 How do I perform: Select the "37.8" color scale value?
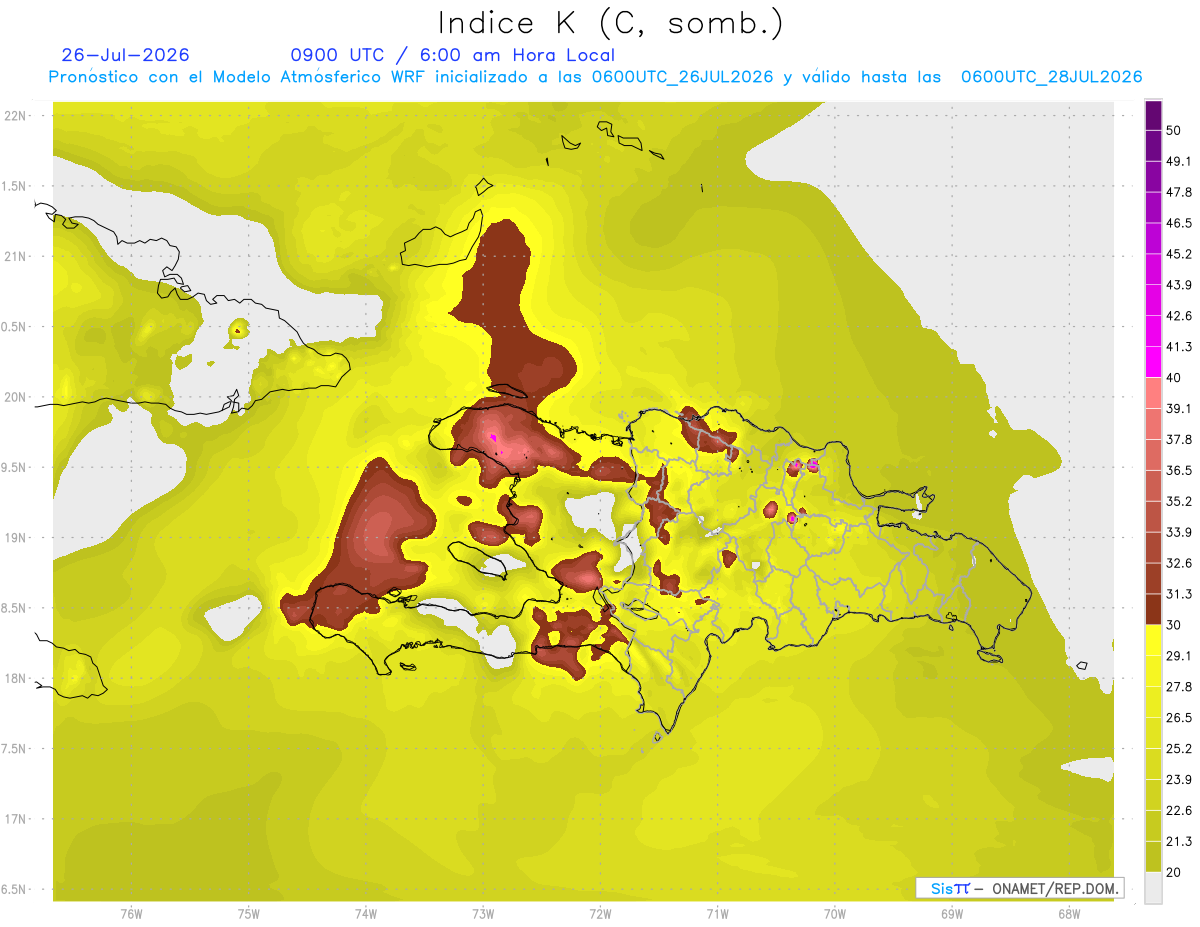(x=1180, y=440)
